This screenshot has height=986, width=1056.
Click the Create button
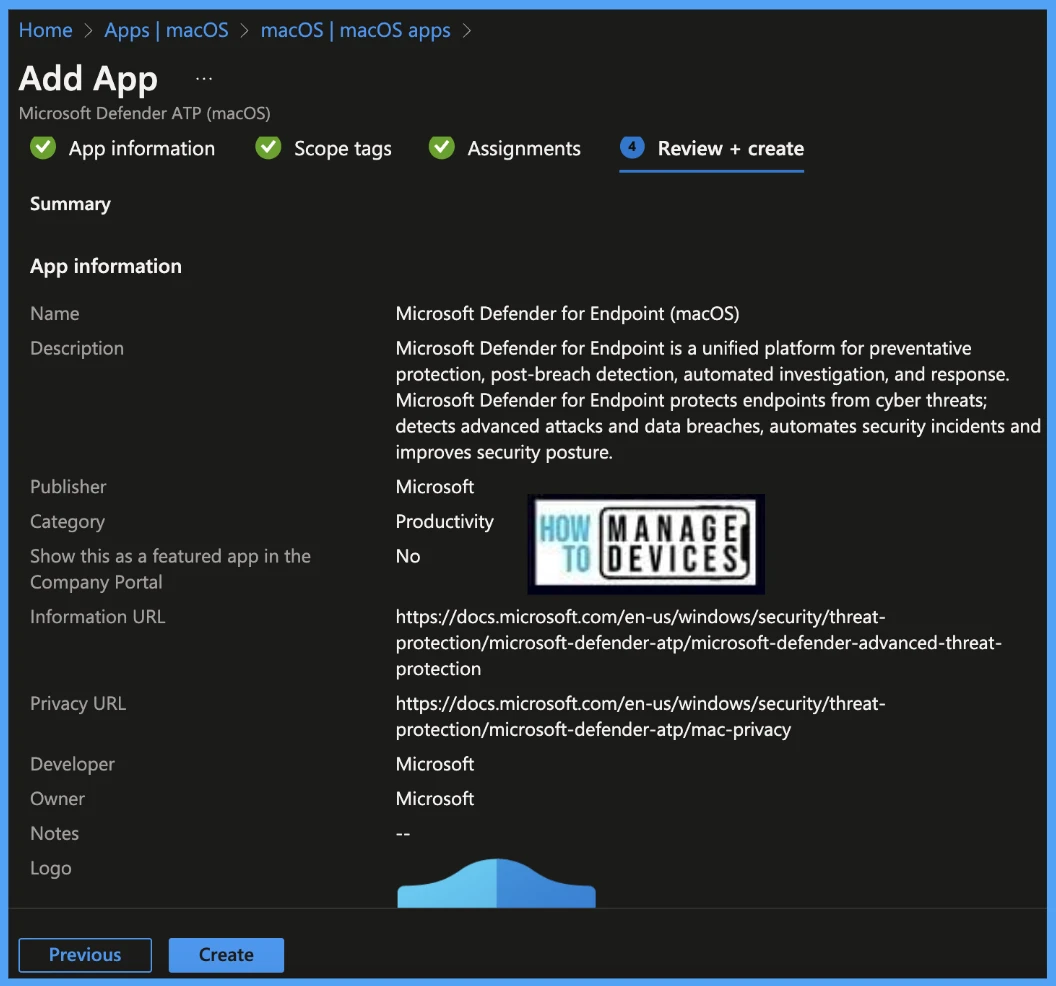[226, 954]
